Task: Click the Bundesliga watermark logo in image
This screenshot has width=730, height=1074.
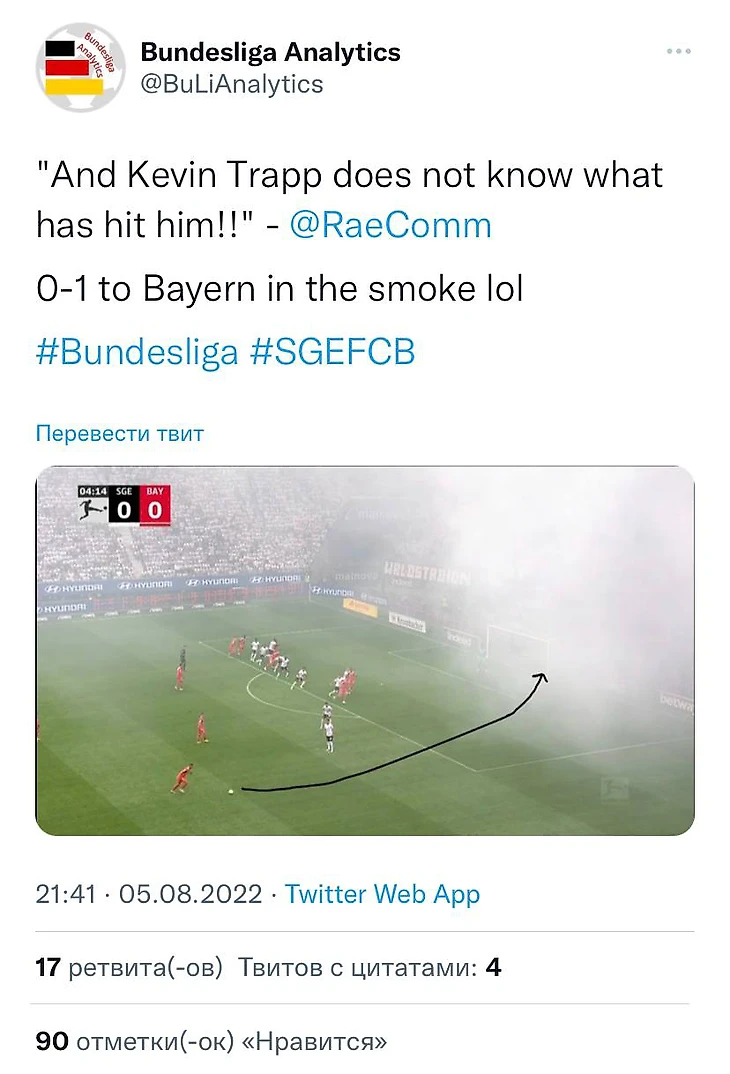Action: [x=614, y=788]
